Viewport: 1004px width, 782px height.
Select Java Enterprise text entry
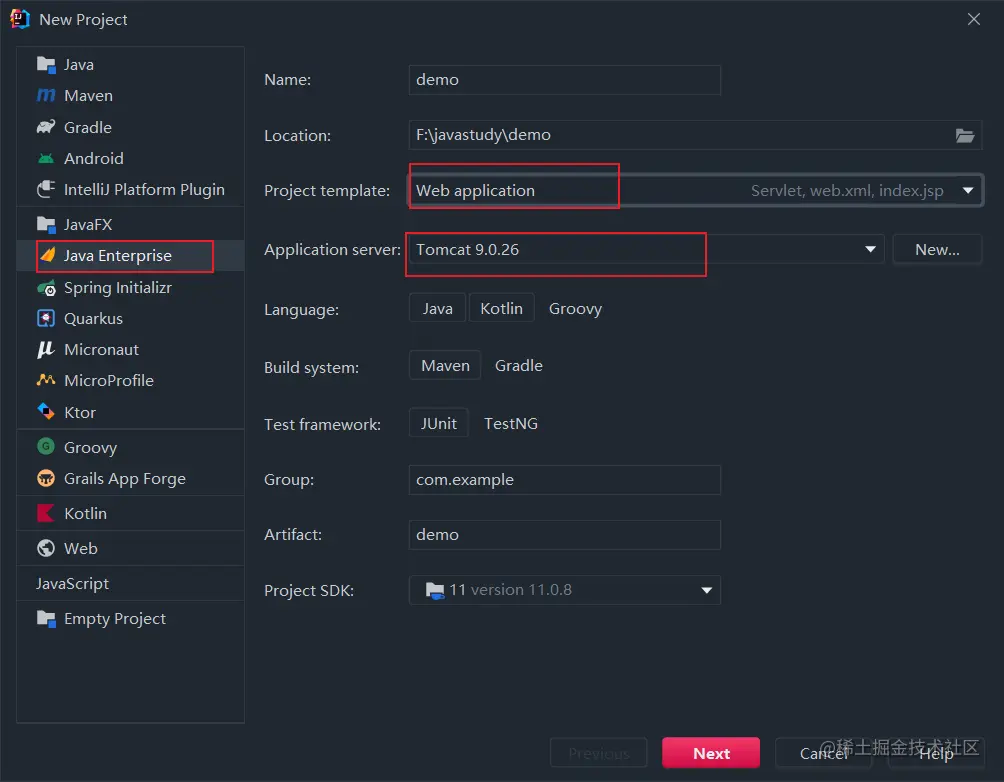[x=118, y=256]
